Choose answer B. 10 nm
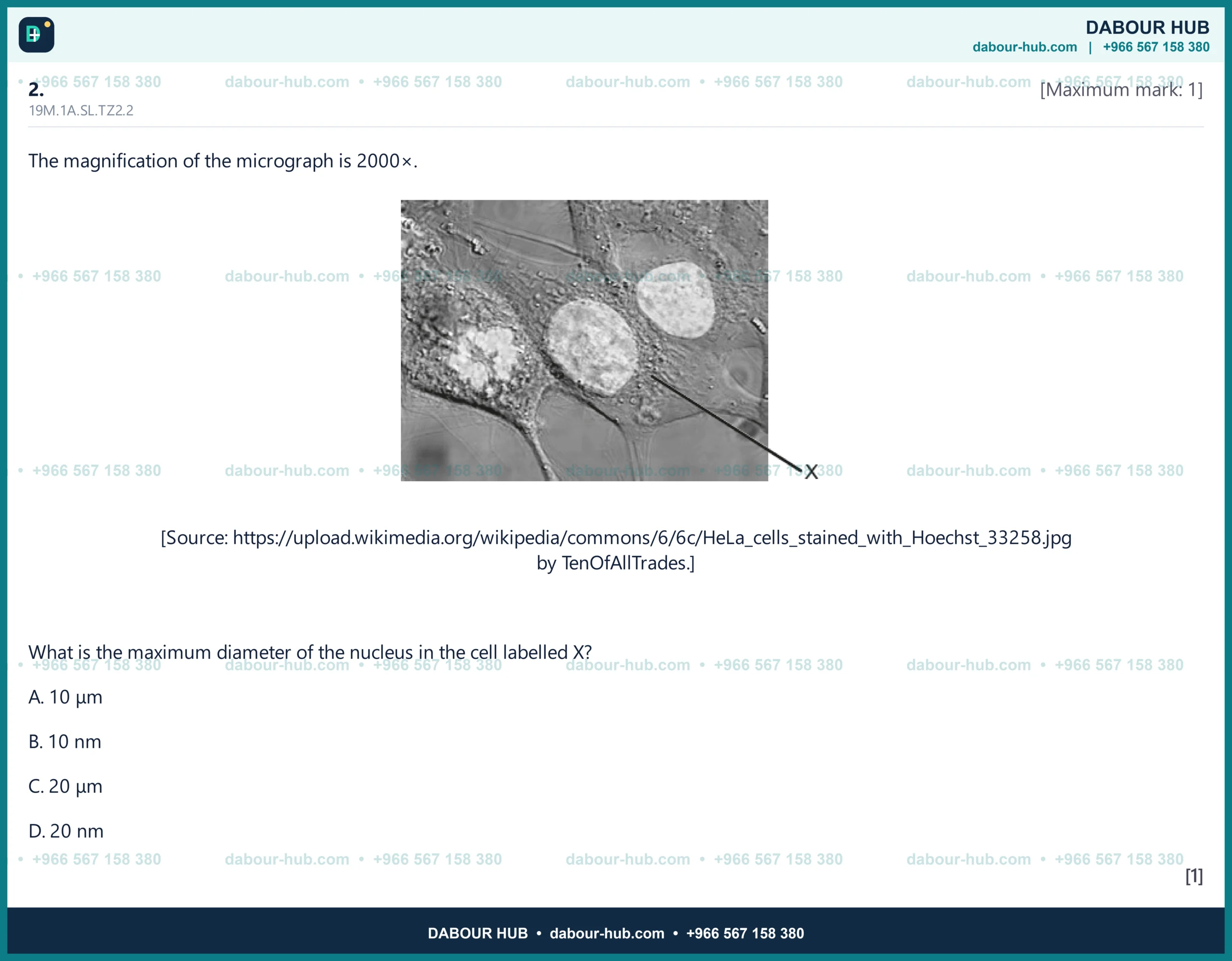This screenshot has height=961, width=1232. [x=65, y=742]
